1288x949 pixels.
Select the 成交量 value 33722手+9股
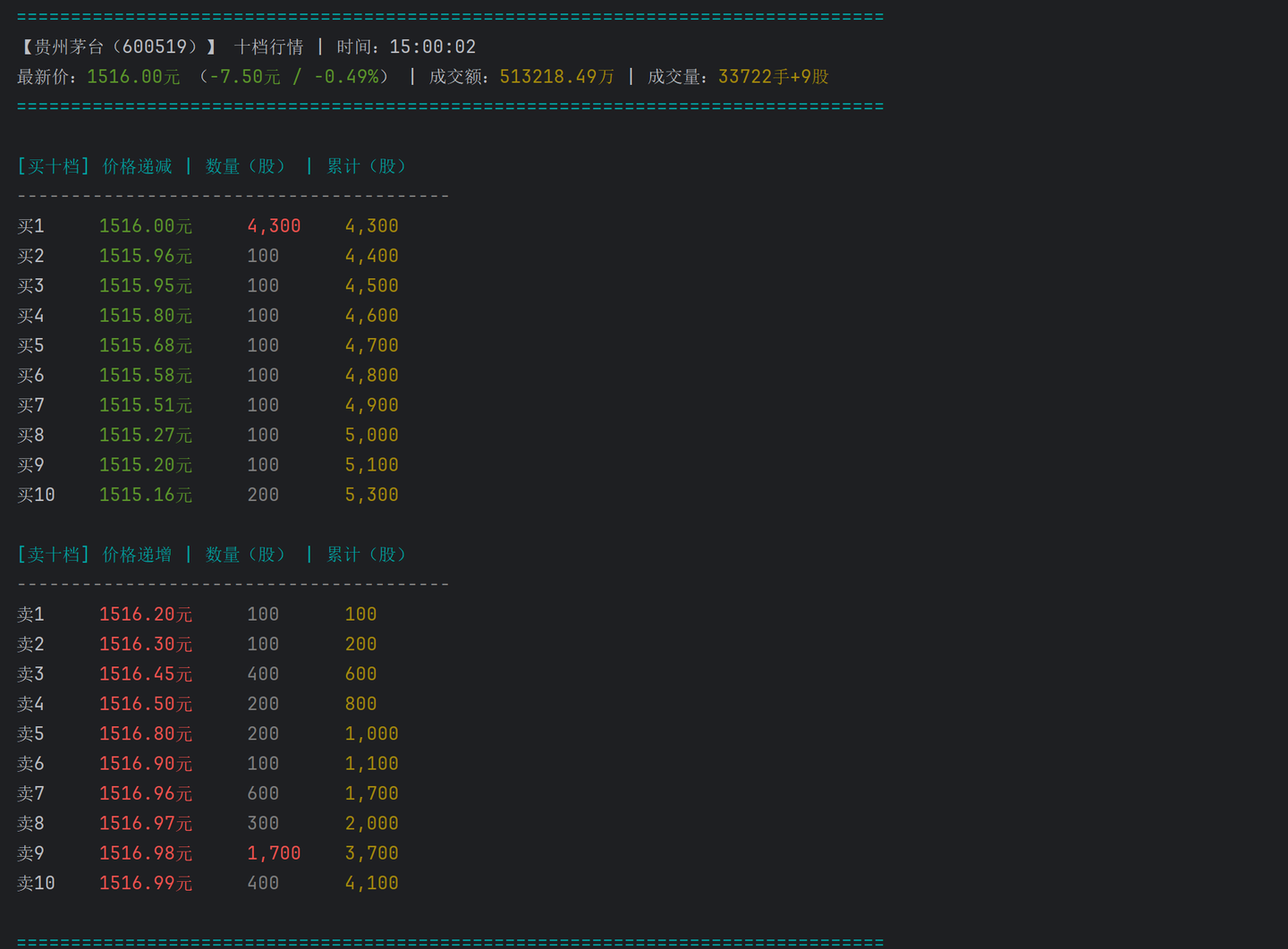click(774, 77)
